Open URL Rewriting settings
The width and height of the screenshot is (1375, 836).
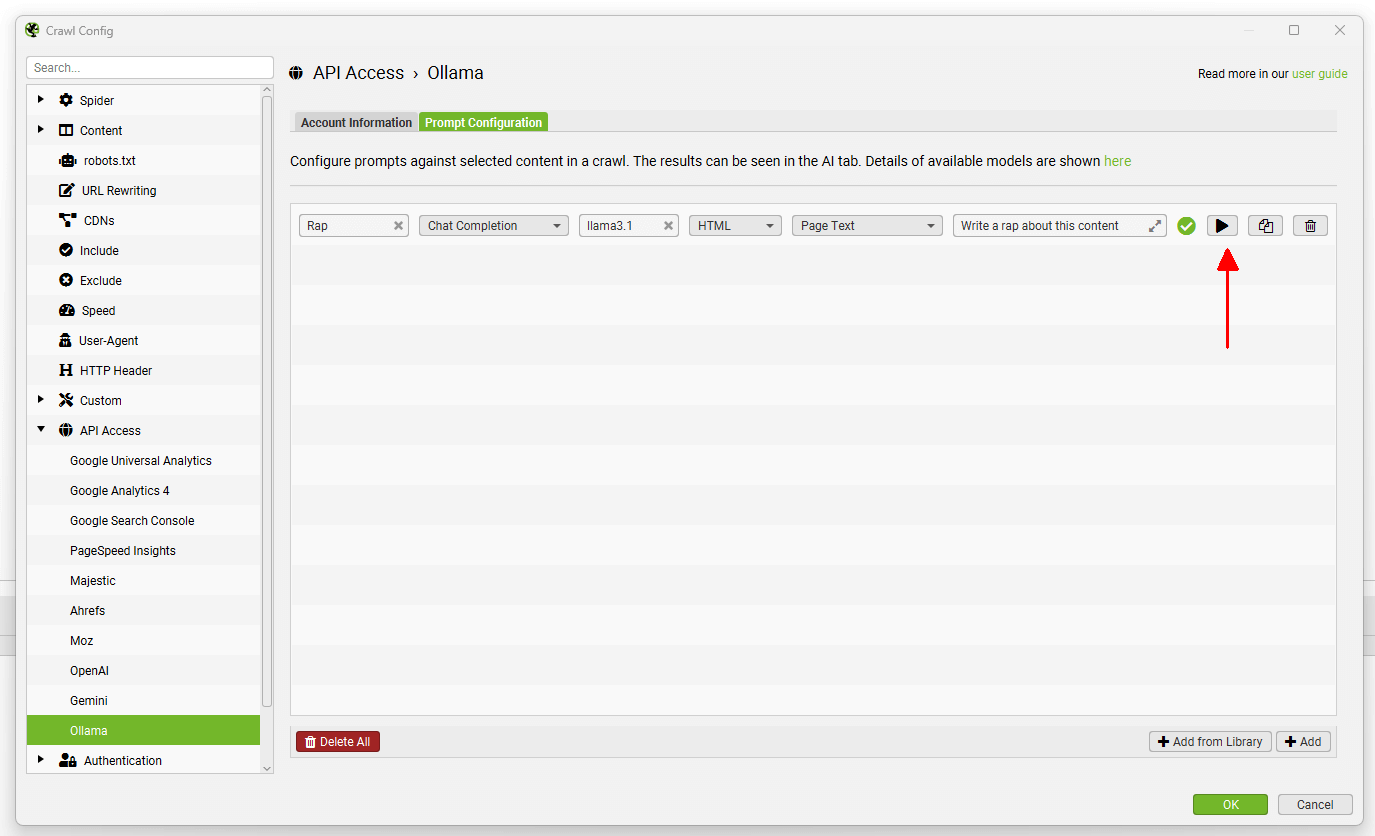[x=118, y=191]
